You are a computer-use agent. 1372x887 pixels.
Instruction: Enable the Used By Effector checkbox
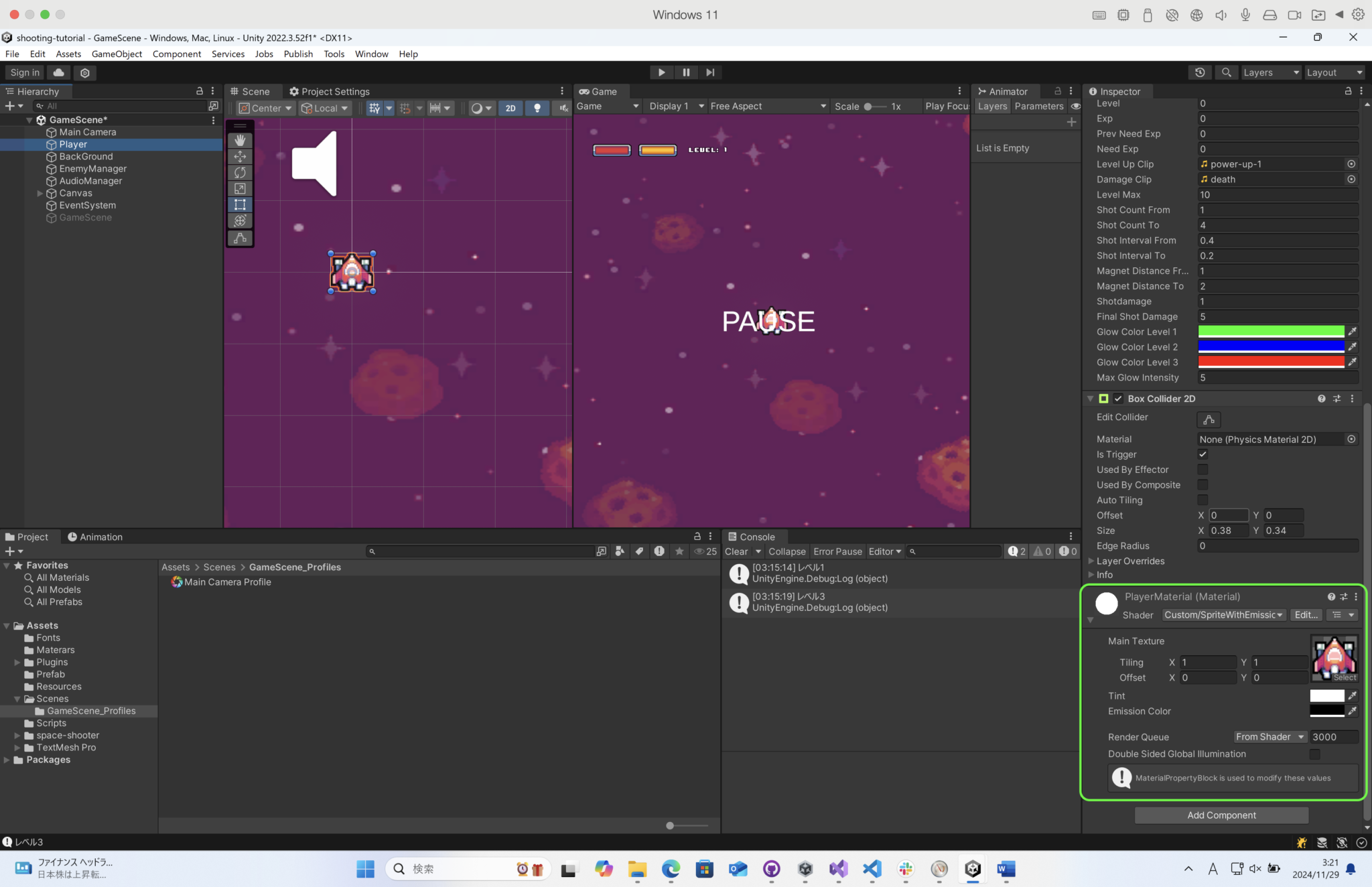(x=1203, y=470)
